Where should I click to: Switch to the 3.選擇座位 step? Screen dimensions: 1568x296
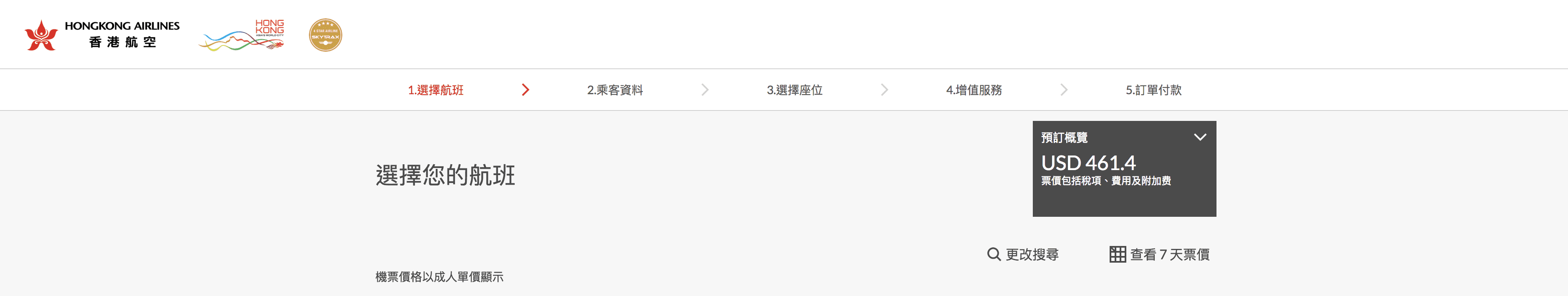click(794, 90)
